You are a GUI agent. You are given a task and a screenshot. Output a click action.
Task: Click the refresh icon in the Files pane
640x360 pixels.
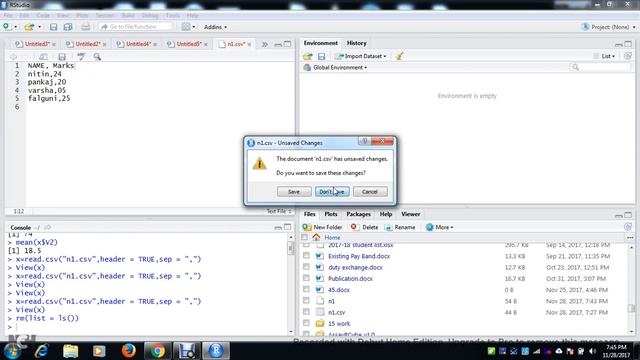click(628, 227)
